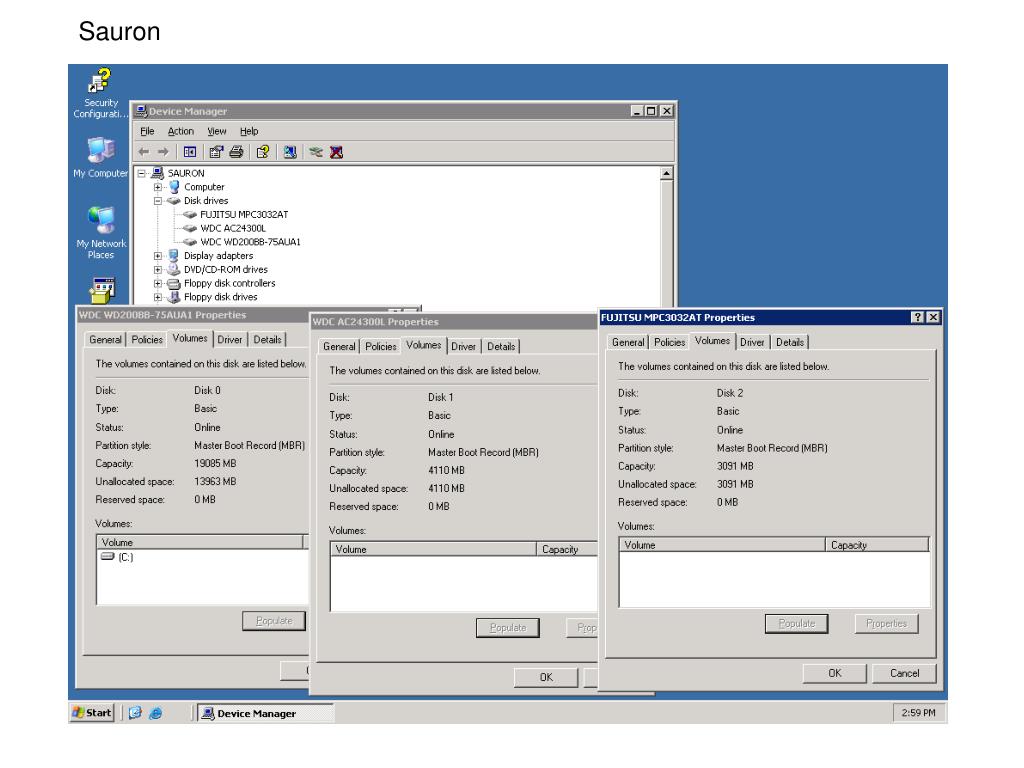Switch to Policies tab in FUJITSU MPC3032AT Properties
1024x768 pixels.
pos(669,342)
